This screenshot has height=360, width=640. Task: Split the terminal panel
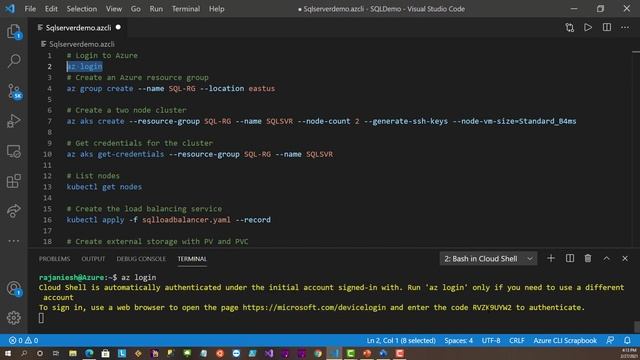coord(570,258)
